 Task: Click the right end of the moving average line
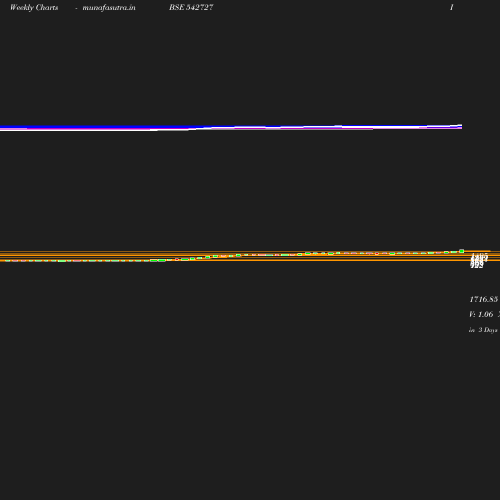[x=460, y=126]
